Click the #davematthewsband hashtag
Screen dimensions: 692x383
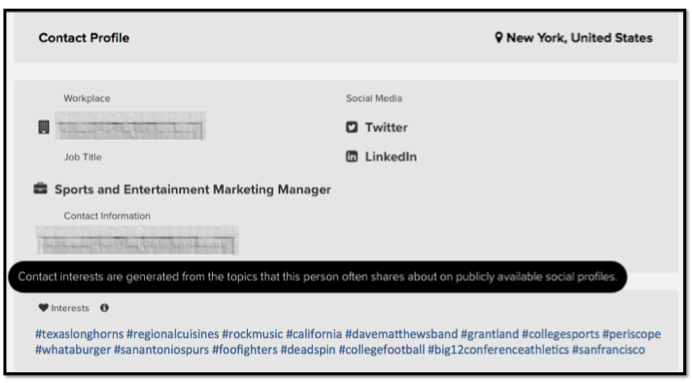pos(402,334)
